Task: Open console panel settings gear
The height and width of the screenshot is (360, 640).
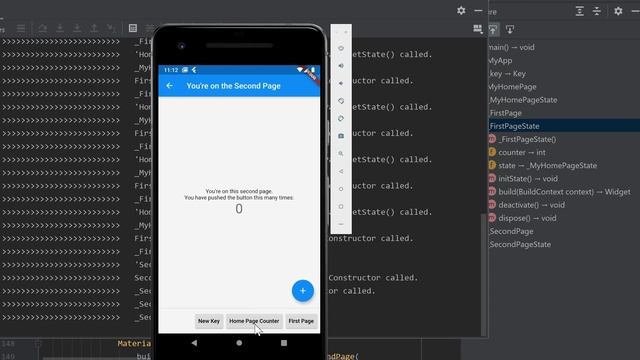Action: tap(461, 11)
